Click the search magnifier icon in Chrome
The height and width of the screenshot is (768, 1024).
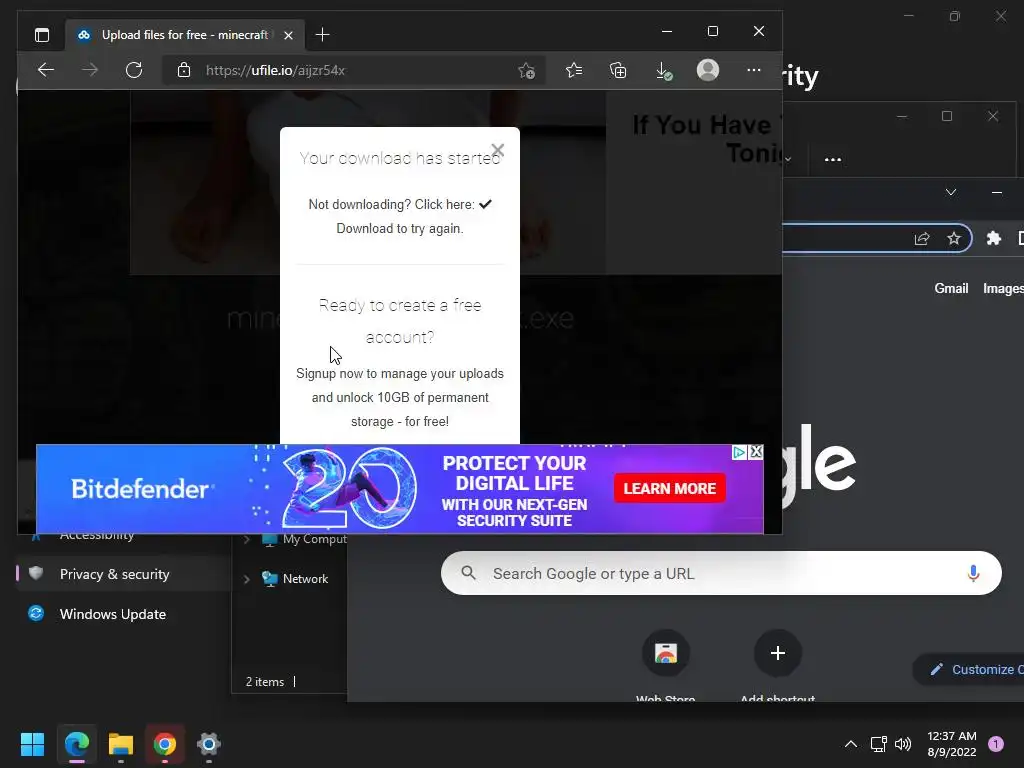468,573
